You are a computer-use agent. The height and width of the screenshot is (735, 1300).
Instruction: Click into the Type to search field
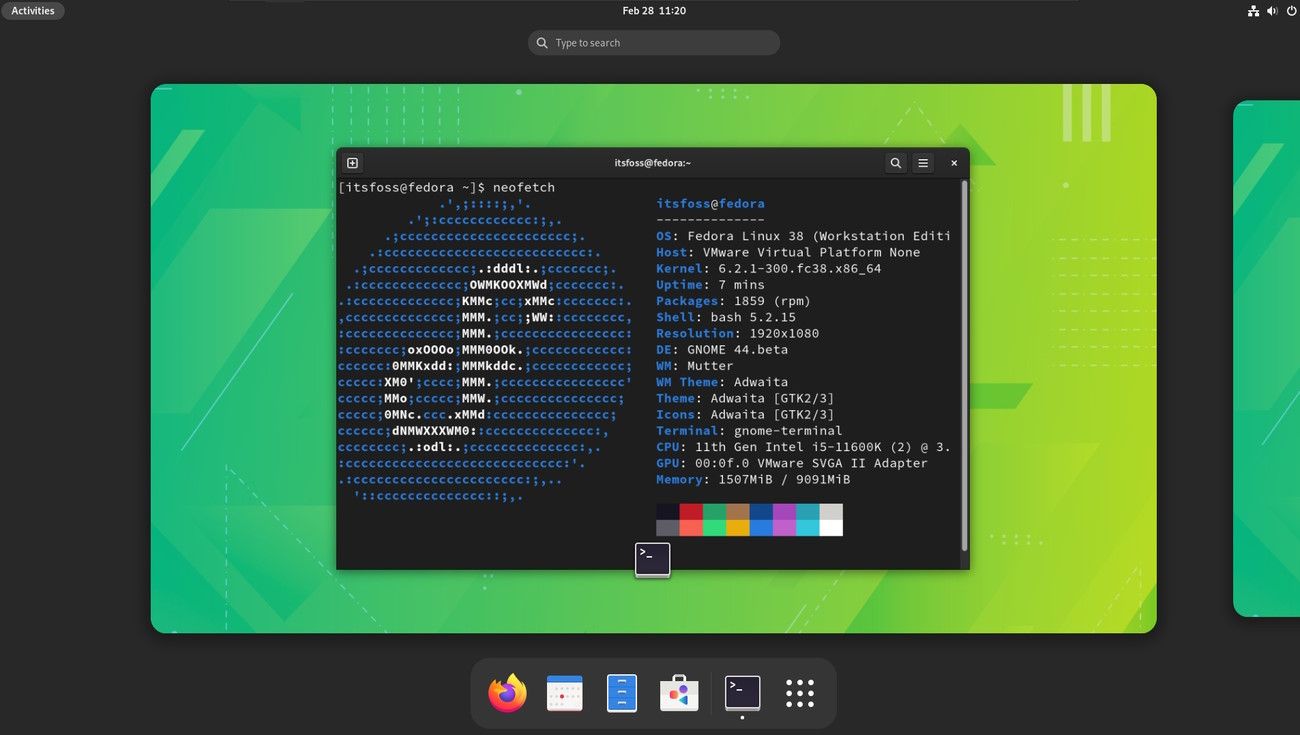pyautogui.click(x=653, y=42)
